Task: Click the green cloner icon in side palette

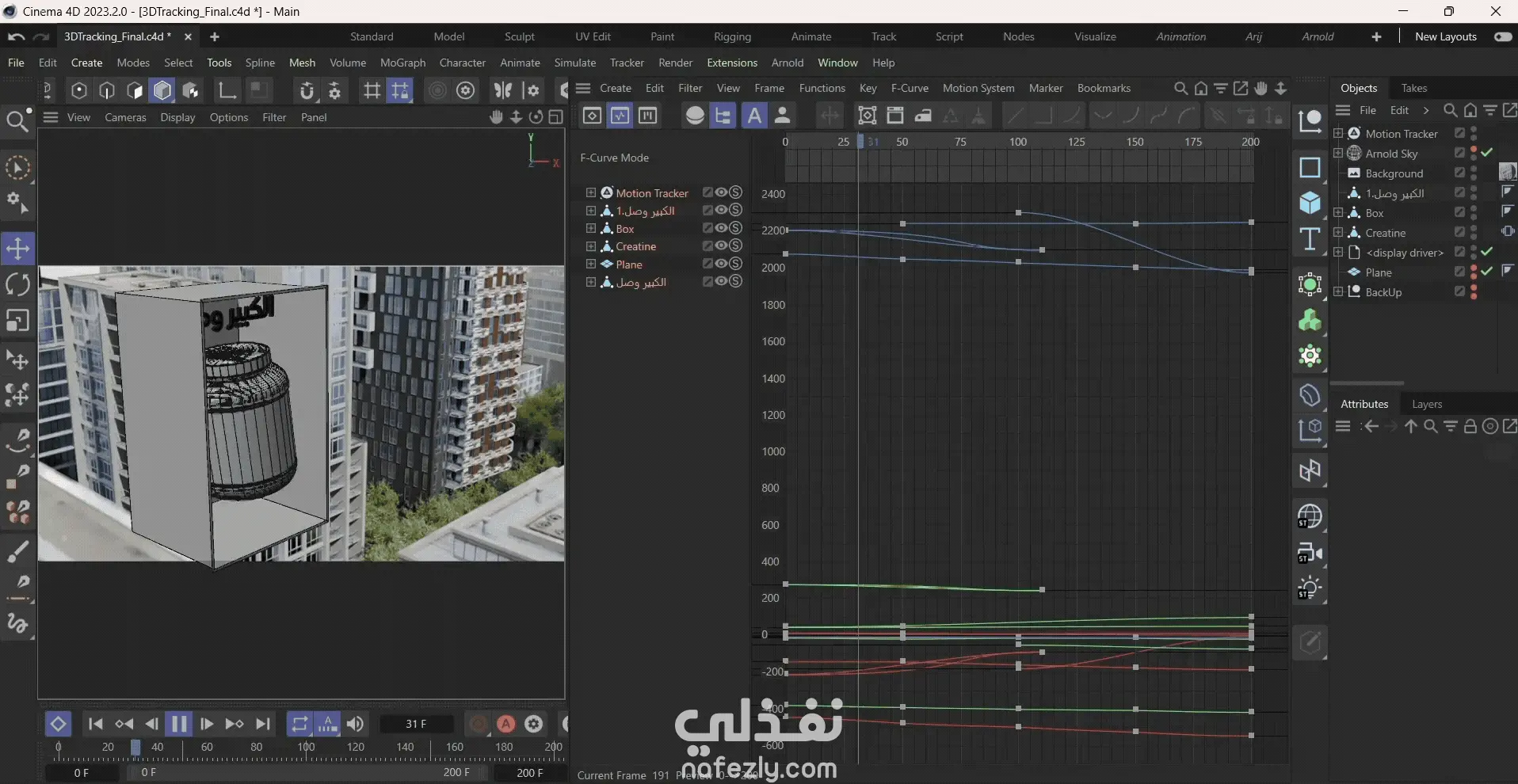Action: [x=1310, y=320]
